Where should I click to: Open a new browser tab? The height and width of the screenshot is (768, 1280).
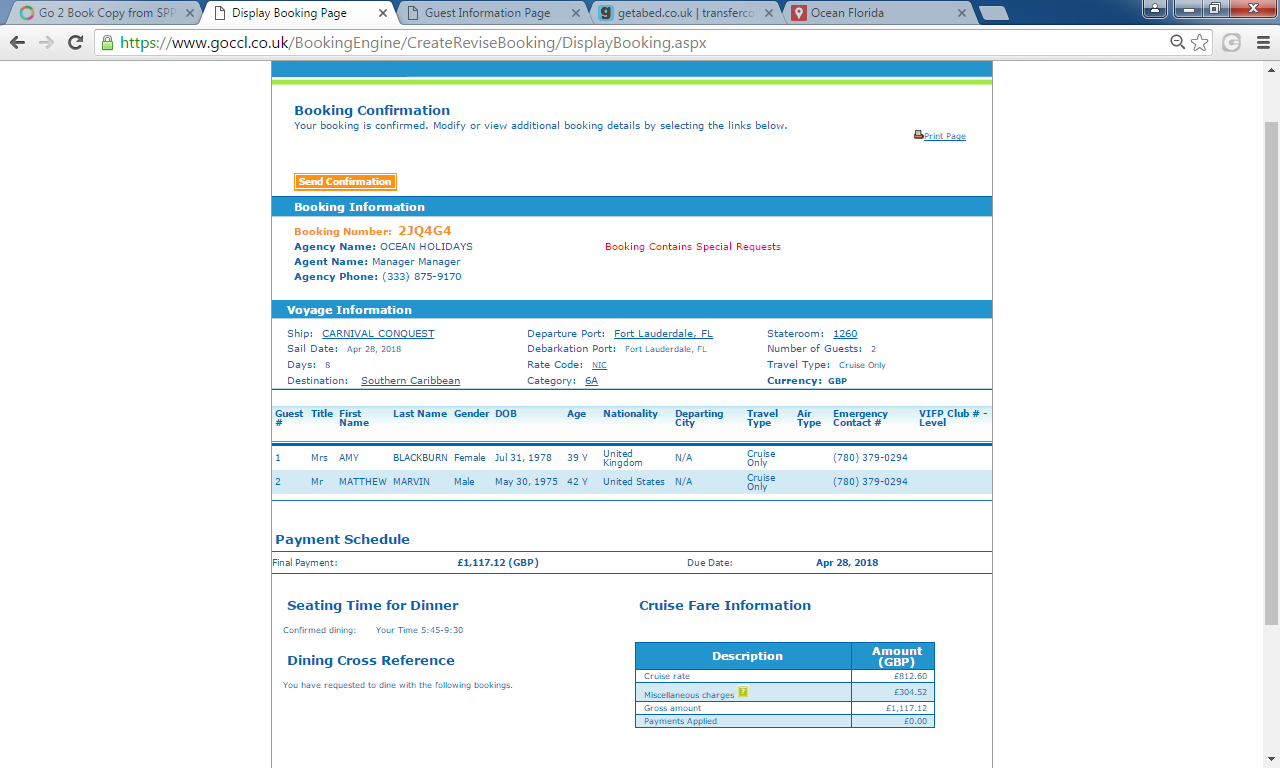pyautogui.click(x=993, y=13)
